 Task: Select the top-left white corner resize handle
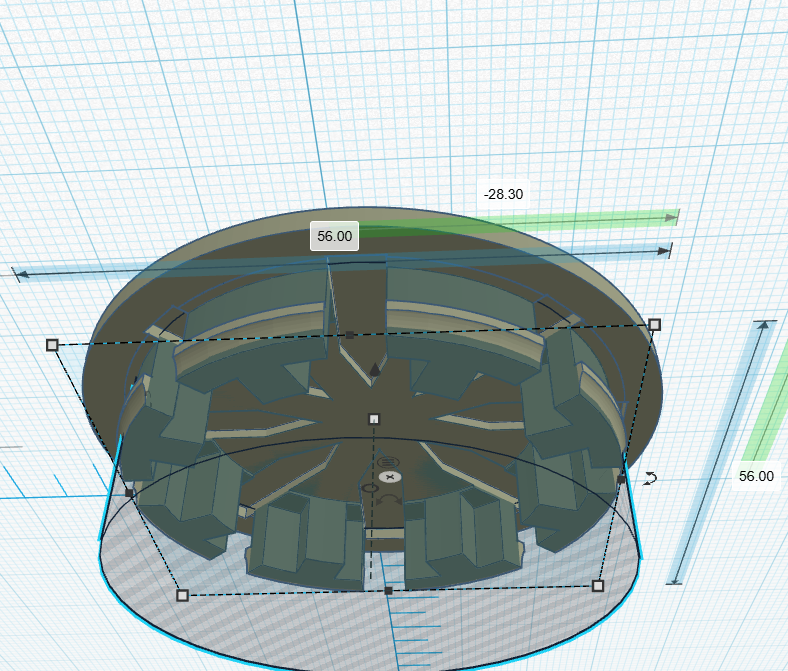(x=52, y=345)
